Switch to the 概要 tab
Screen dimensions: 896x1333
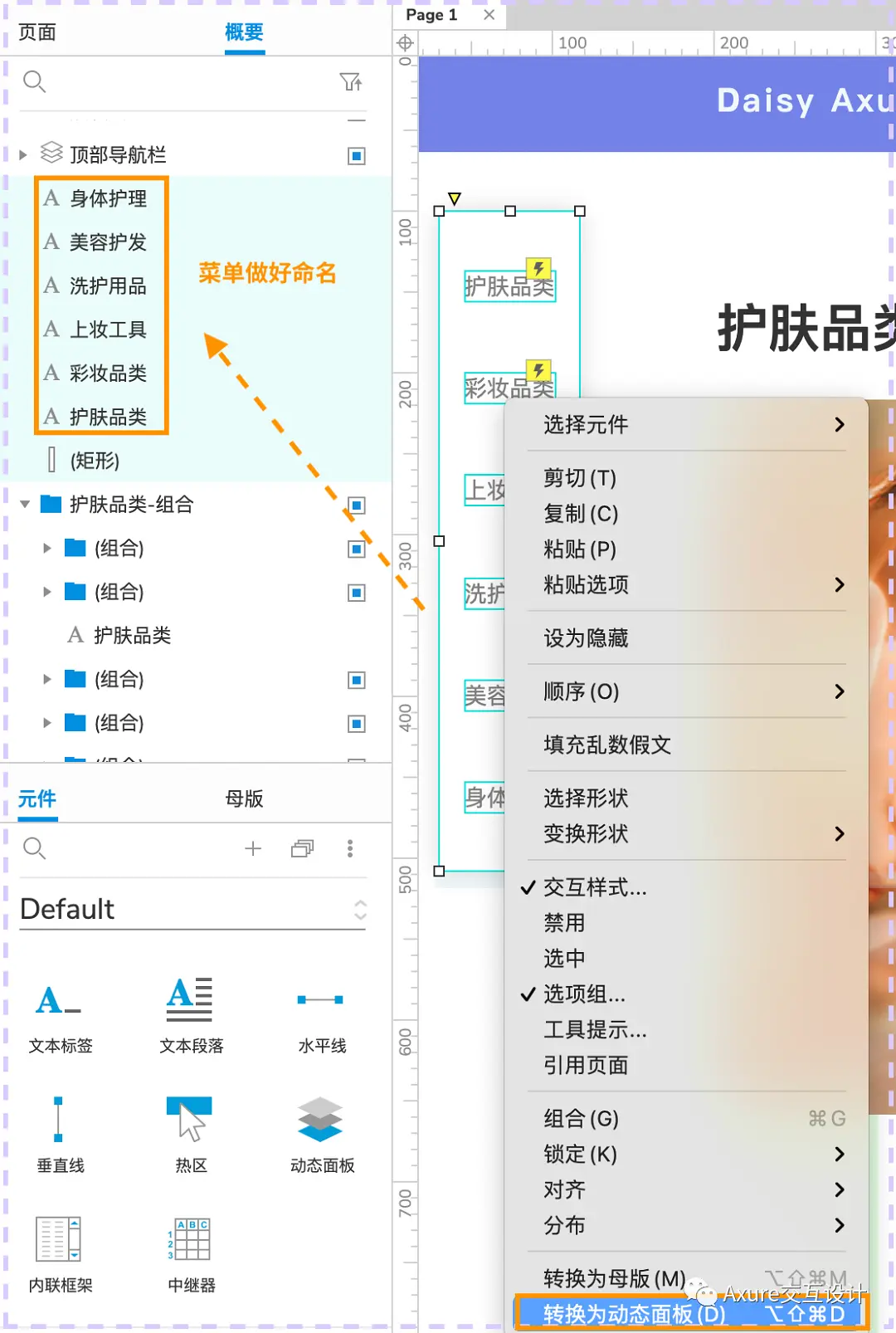(x=245, y=32)
